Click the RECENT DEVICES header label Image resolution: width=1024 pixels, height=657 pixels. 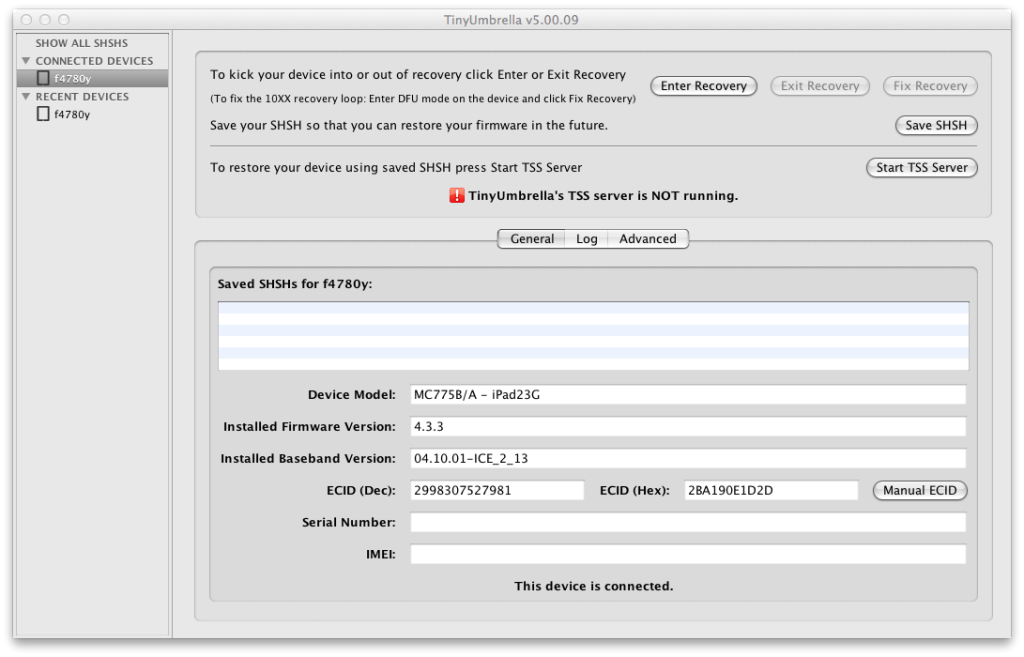point(82,97)
